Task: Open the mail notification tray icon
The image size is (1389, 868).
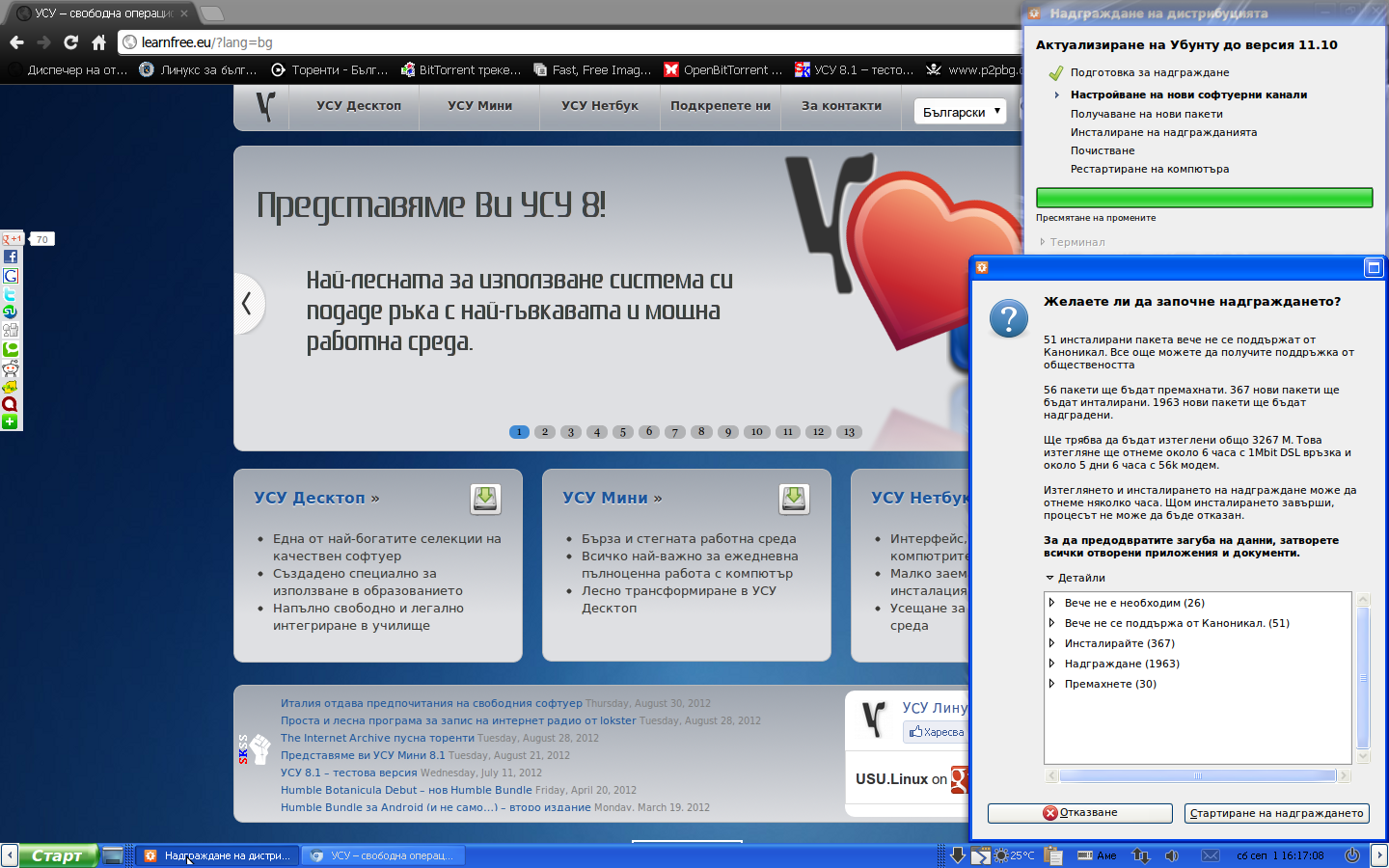Action: (1211, 855)
